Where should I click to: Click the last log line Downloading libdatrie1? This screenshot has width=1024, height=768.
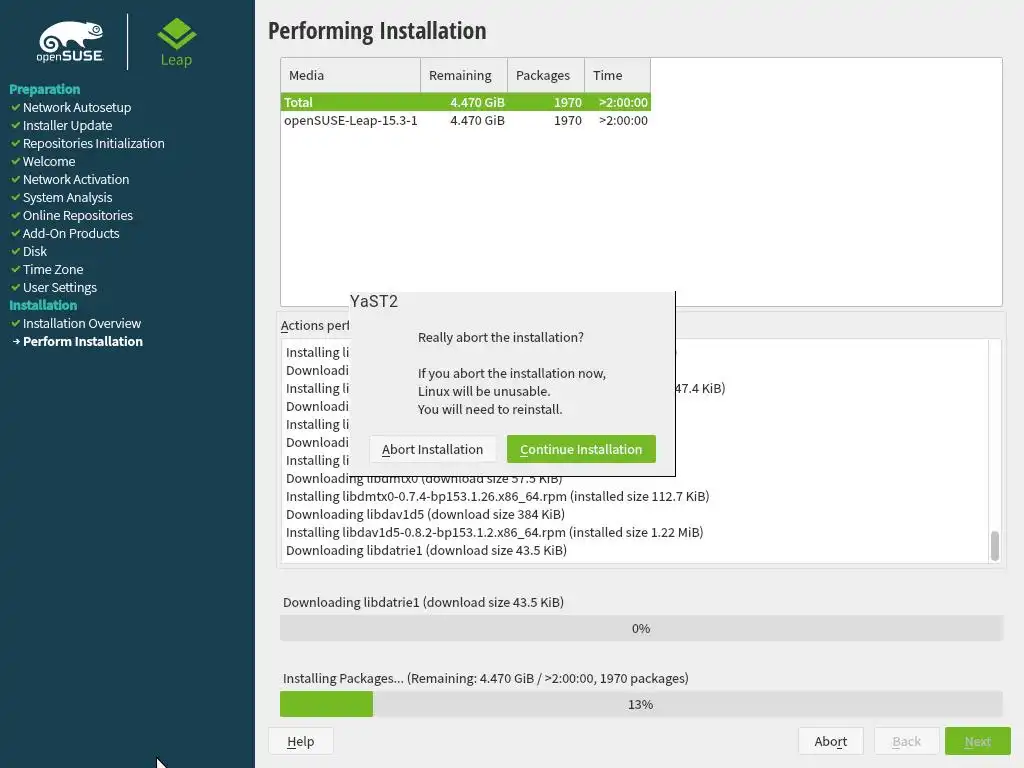[426, 551]
